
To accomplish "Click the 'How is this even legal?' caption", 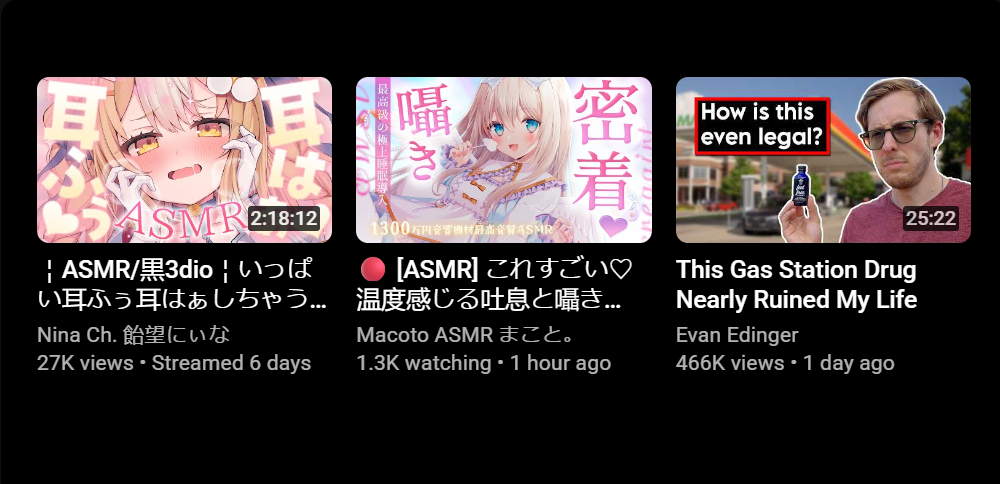I will (761, 126).
